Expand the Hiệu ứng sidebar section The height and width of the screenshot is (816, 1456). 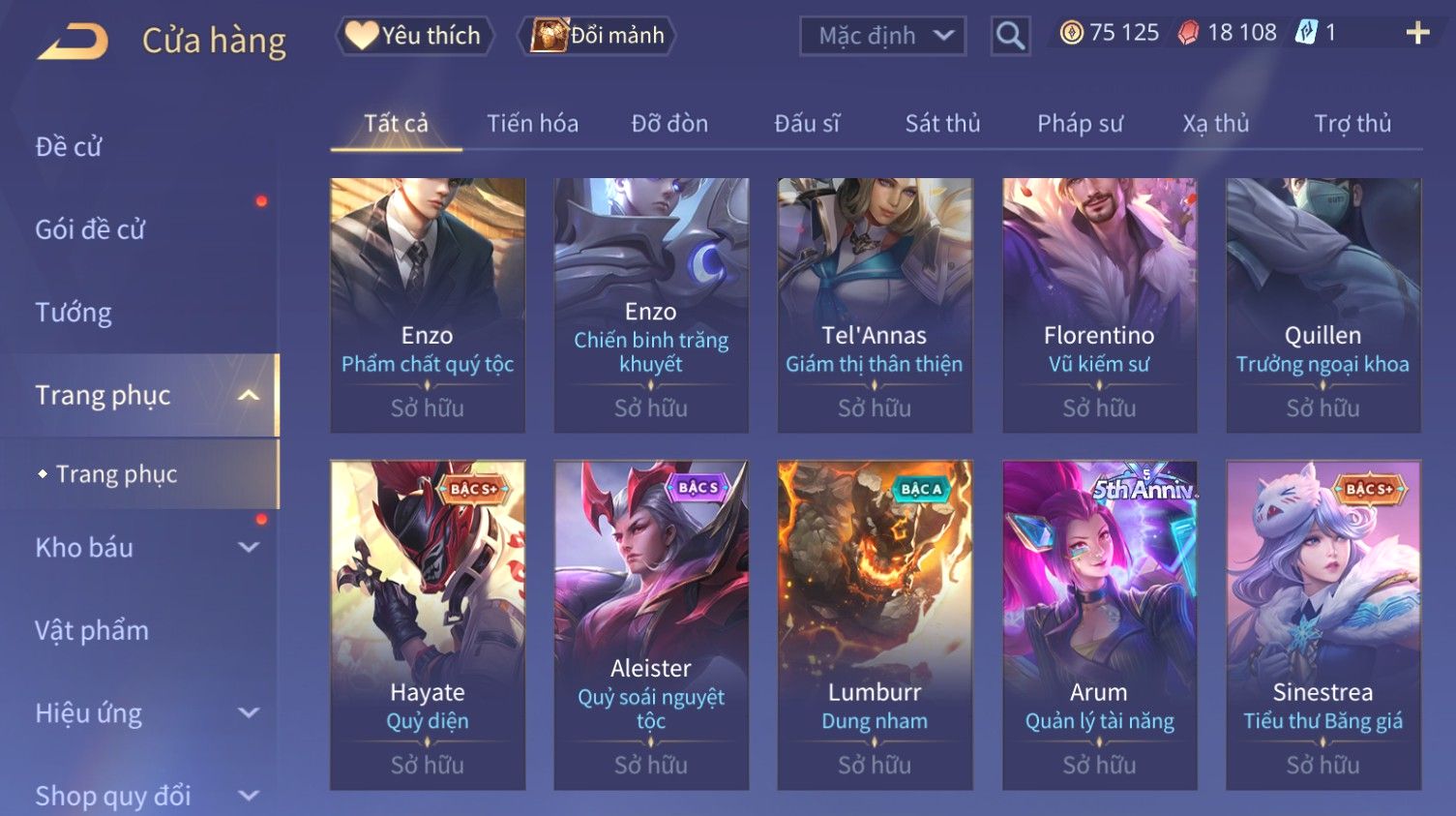coord(249,713)
